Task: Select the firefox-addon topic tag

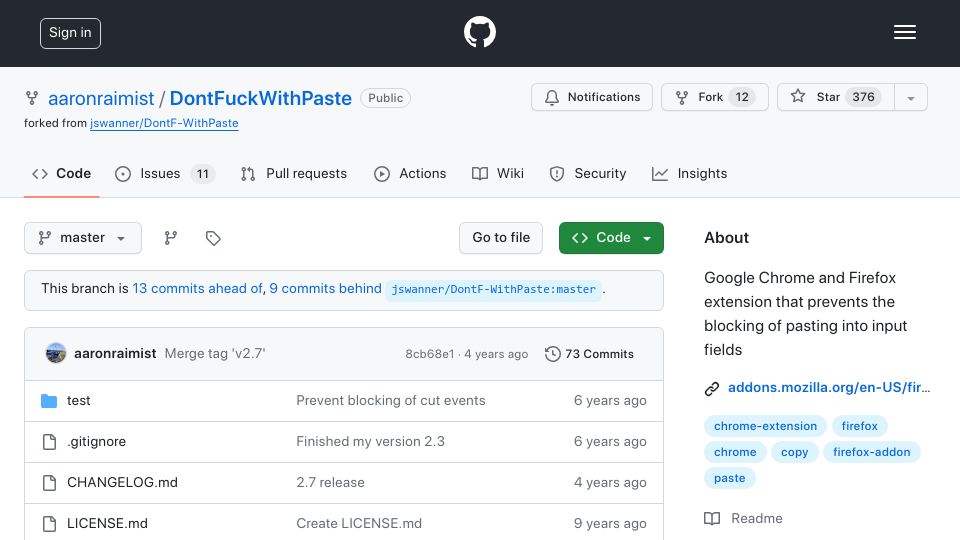Action: click(x=871, y=452)
